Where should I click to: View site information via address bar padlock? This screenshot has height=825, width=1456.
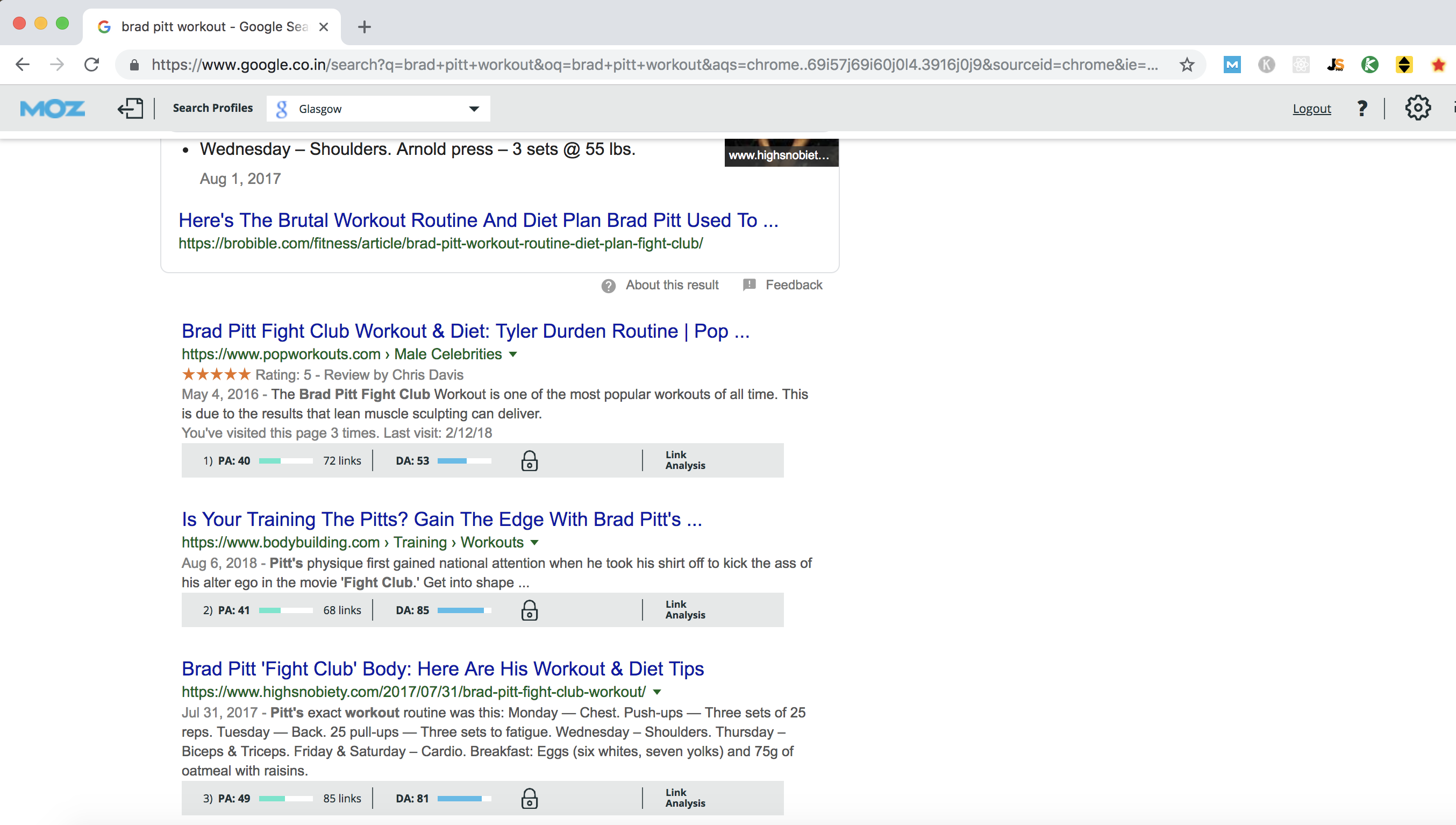(x=134, y=65)
